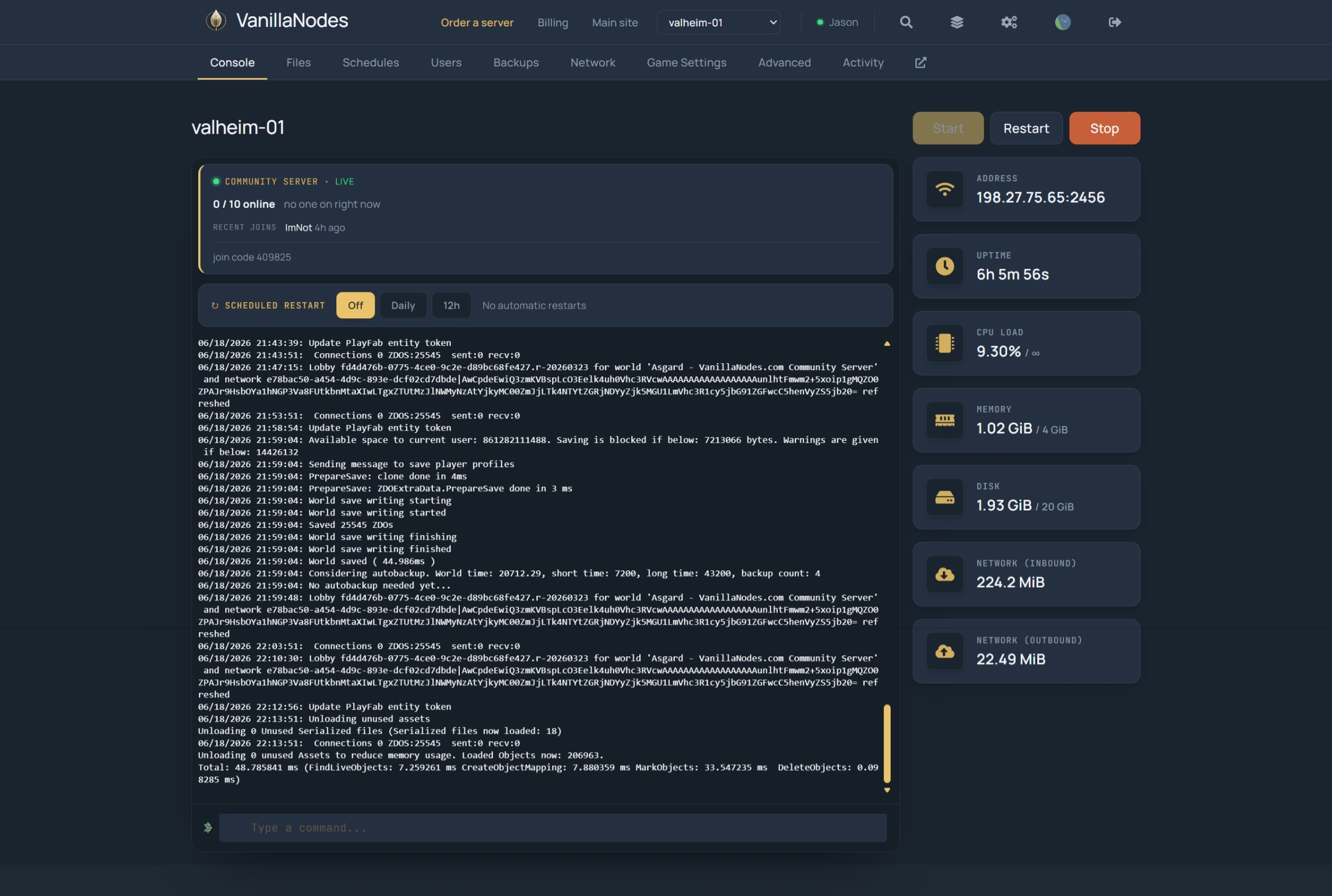This screenshot has width=1332, height=896.
Task: Click the COMMUNITY SERVER label
Action: point(271,181)
